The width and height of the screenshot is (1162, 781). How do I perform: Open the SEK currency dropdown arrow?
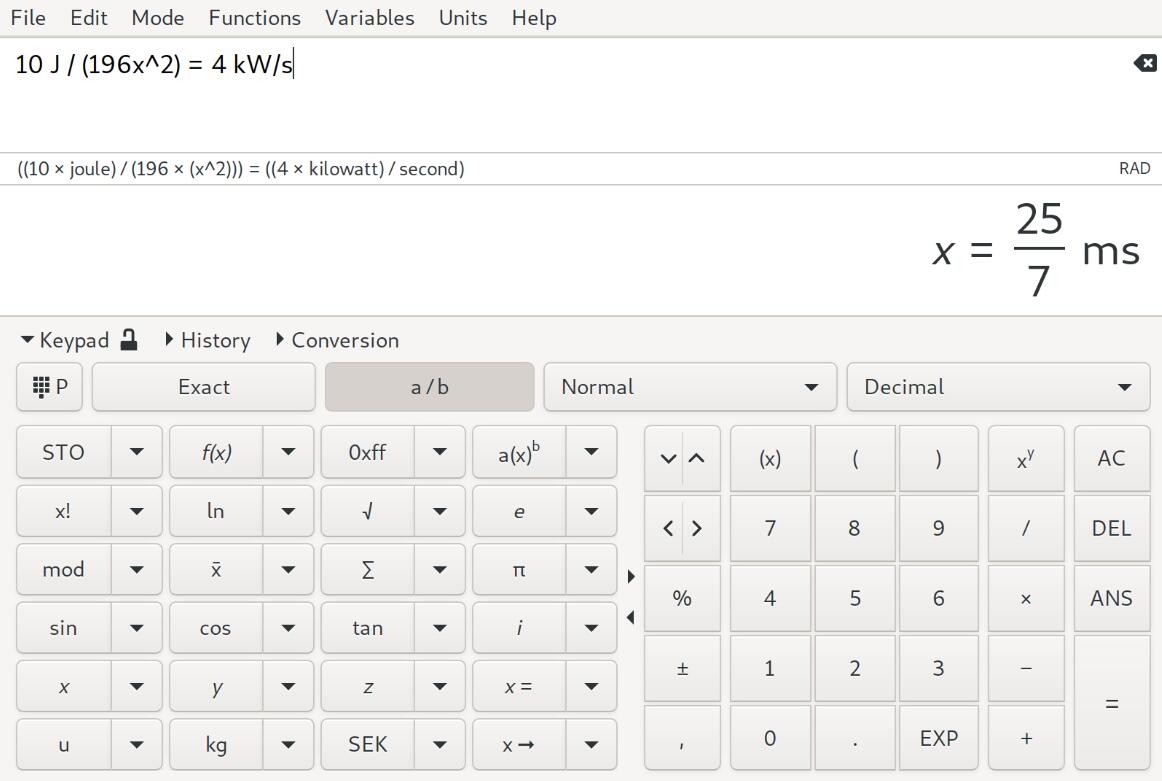[x=439, y=745]
